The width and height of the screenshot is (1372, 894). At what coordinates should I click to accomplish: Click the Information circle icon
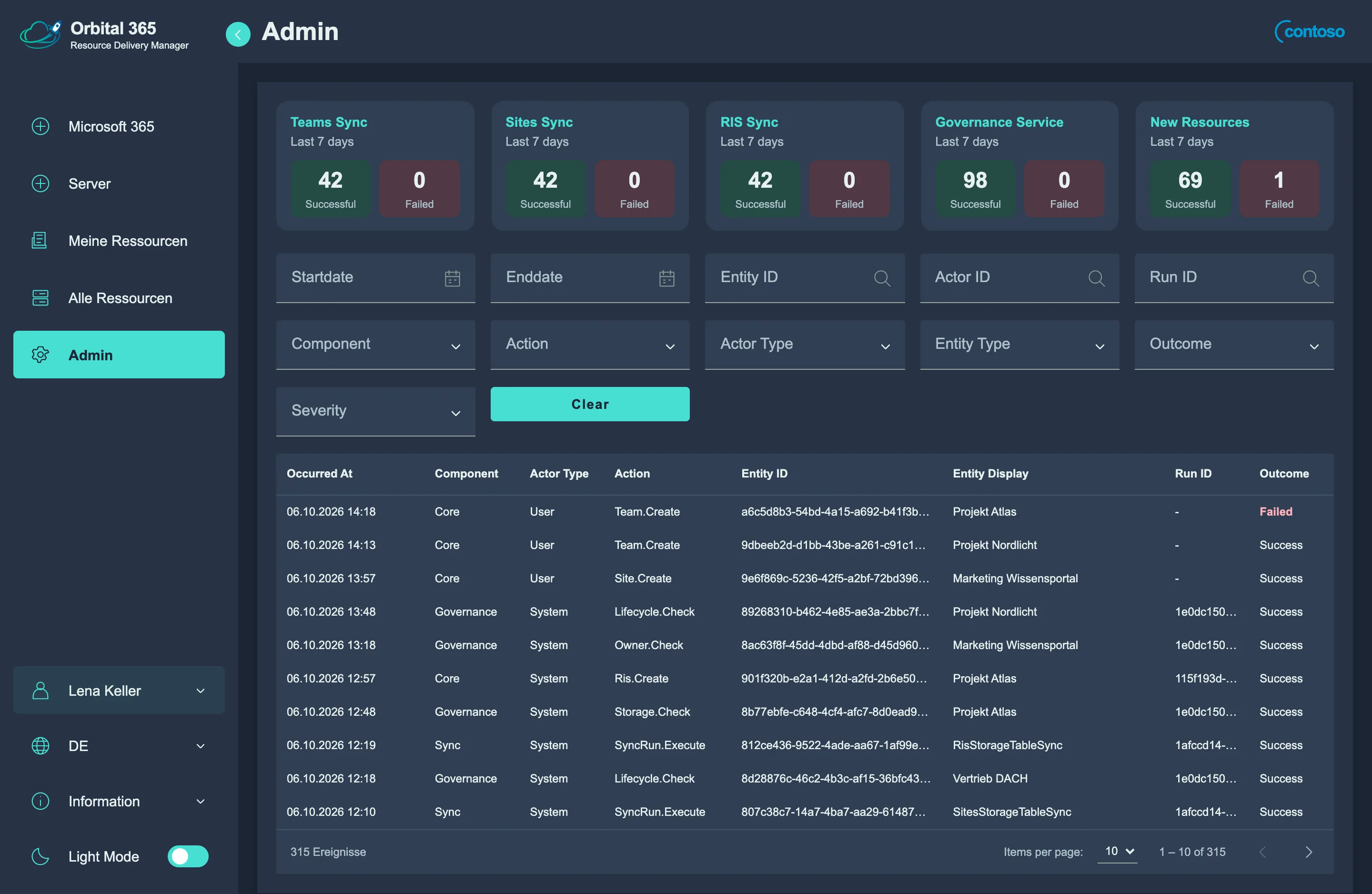(x=40, y=801)
